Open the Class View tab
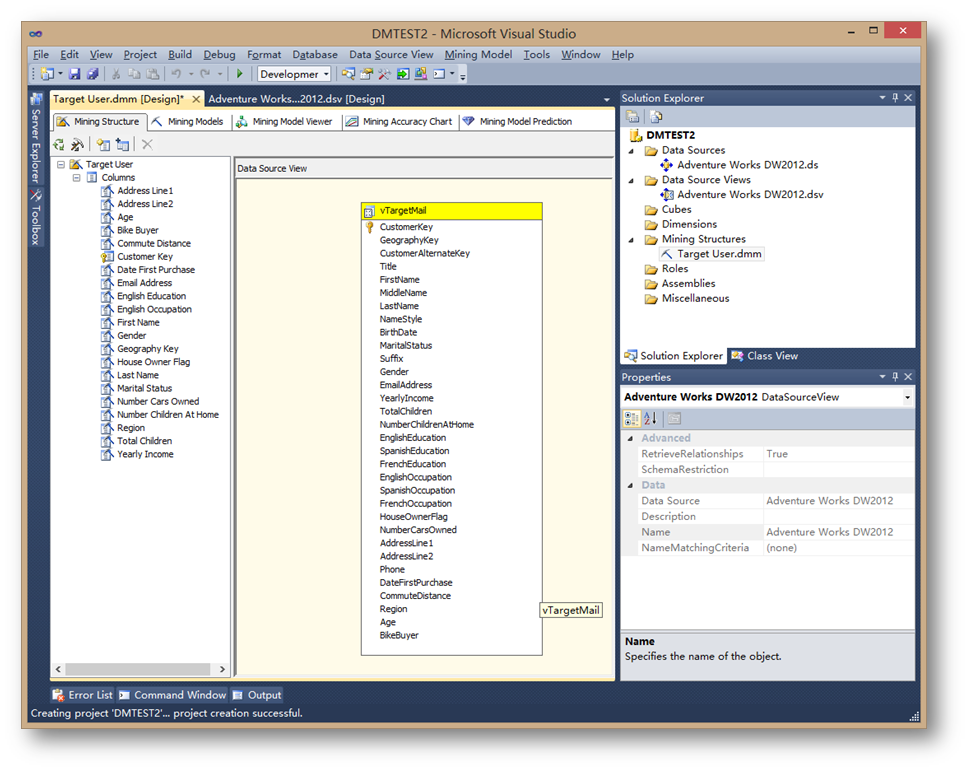 (765, 356)
